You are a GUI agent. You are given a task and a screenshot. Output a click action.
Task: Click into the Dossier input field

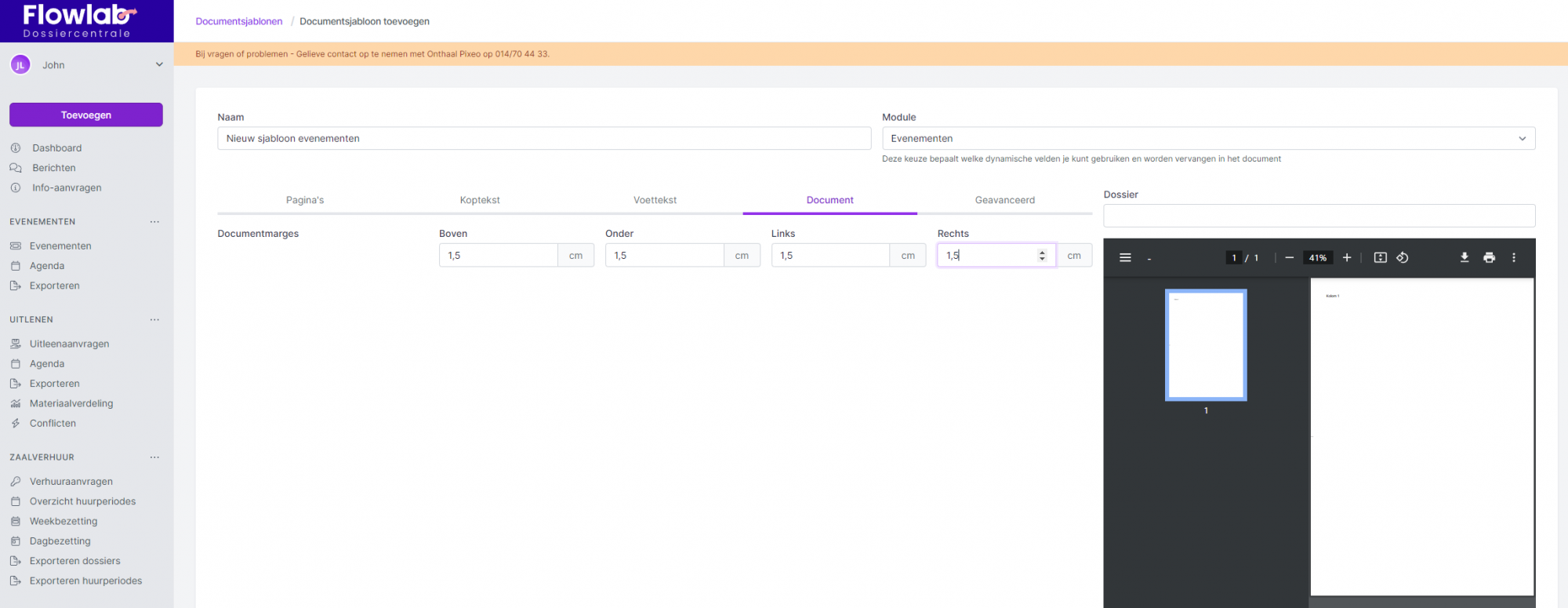coord(1319,216)
